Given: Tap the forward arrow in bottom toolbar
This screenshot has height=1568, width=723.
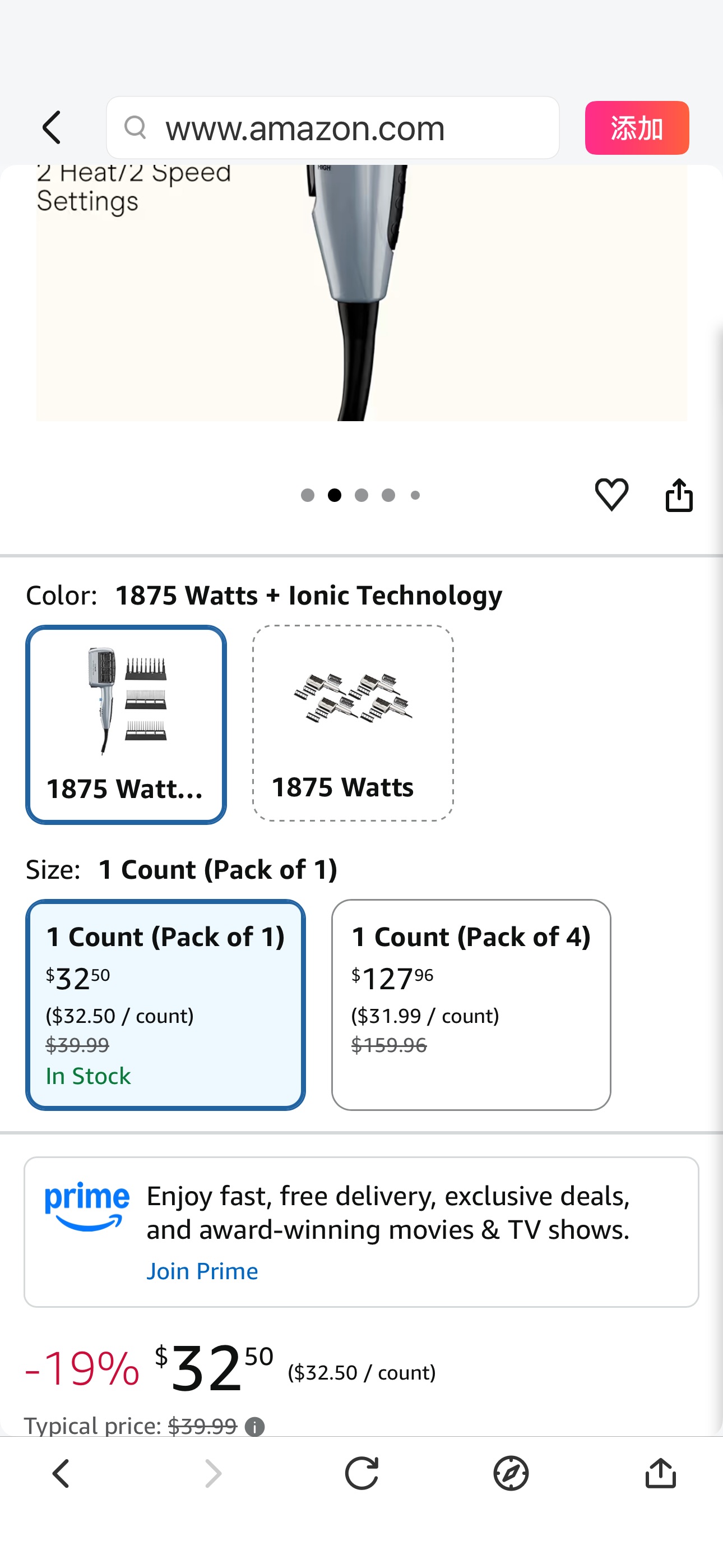Looking at the screenshot, I should point(212,1474).
